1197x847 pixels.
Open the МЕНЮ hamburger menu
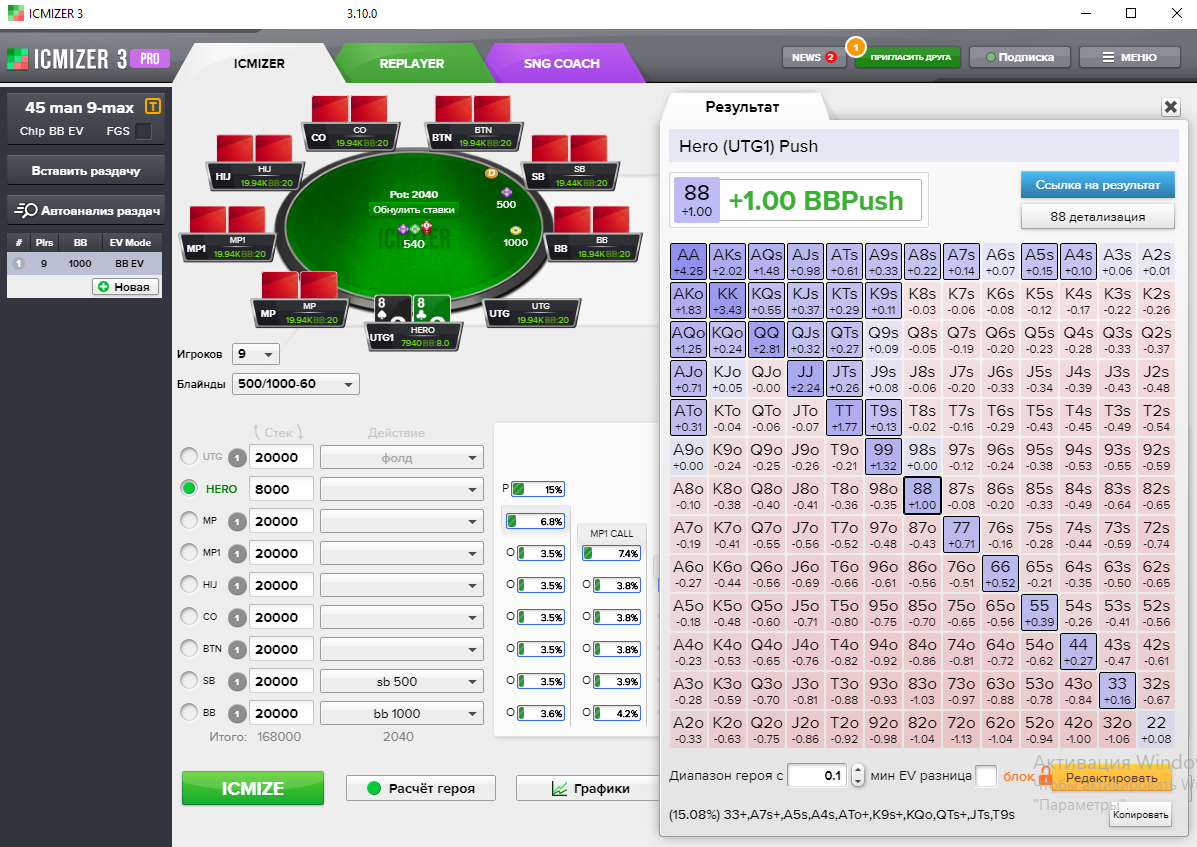[x=1129, y=57]
